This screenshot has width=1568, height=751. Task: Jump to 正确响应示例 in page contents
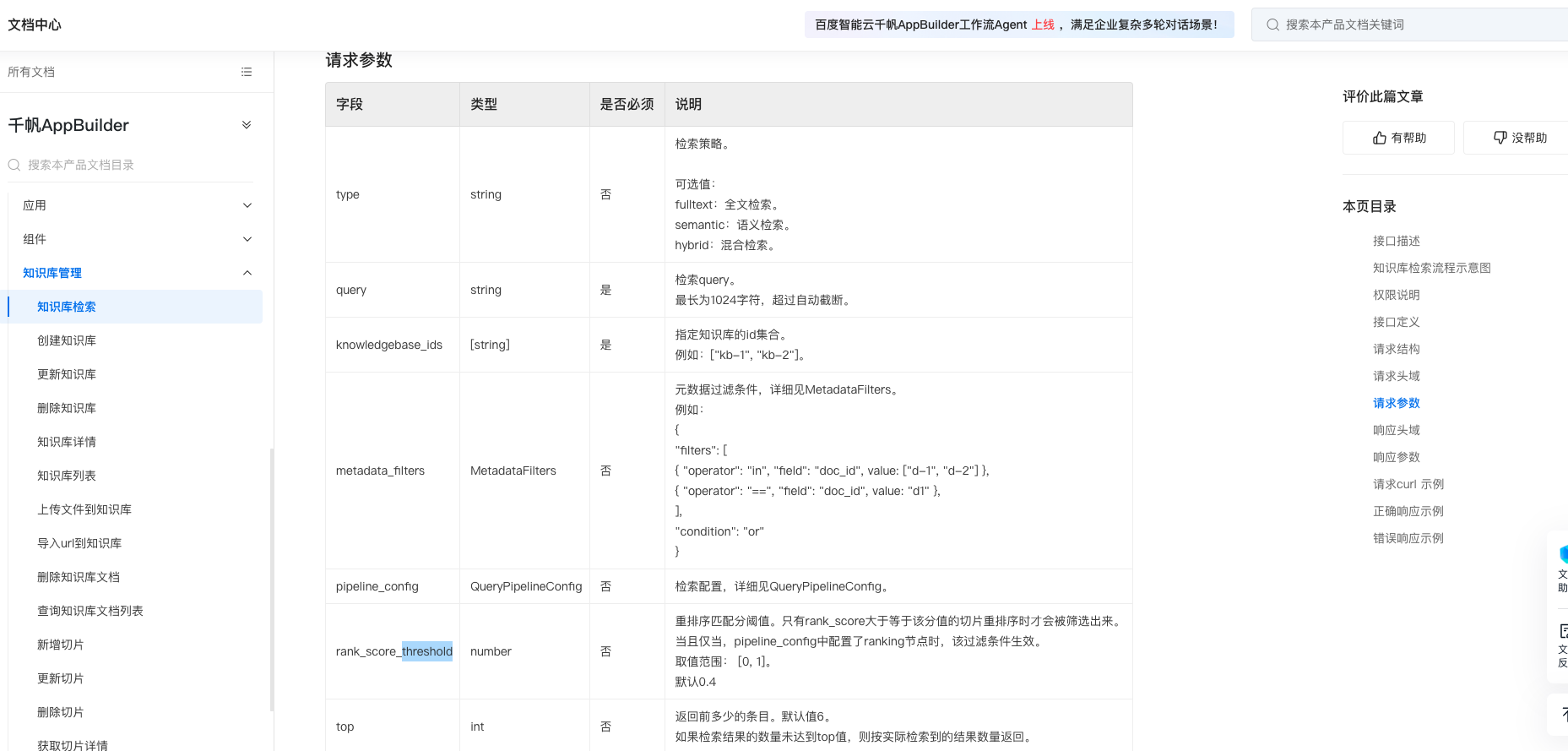(x=1408, y=511)
